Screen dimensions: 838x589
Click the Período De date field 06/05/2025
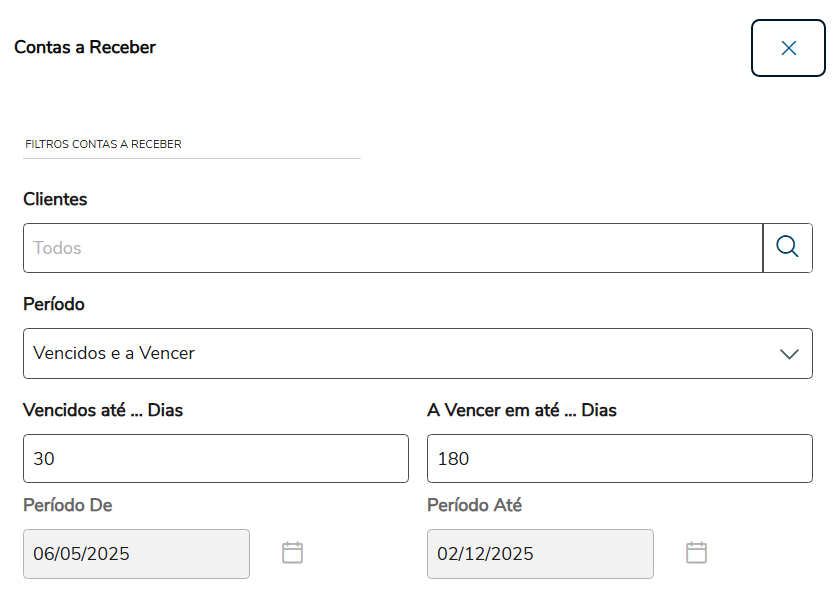click(137, 554)
